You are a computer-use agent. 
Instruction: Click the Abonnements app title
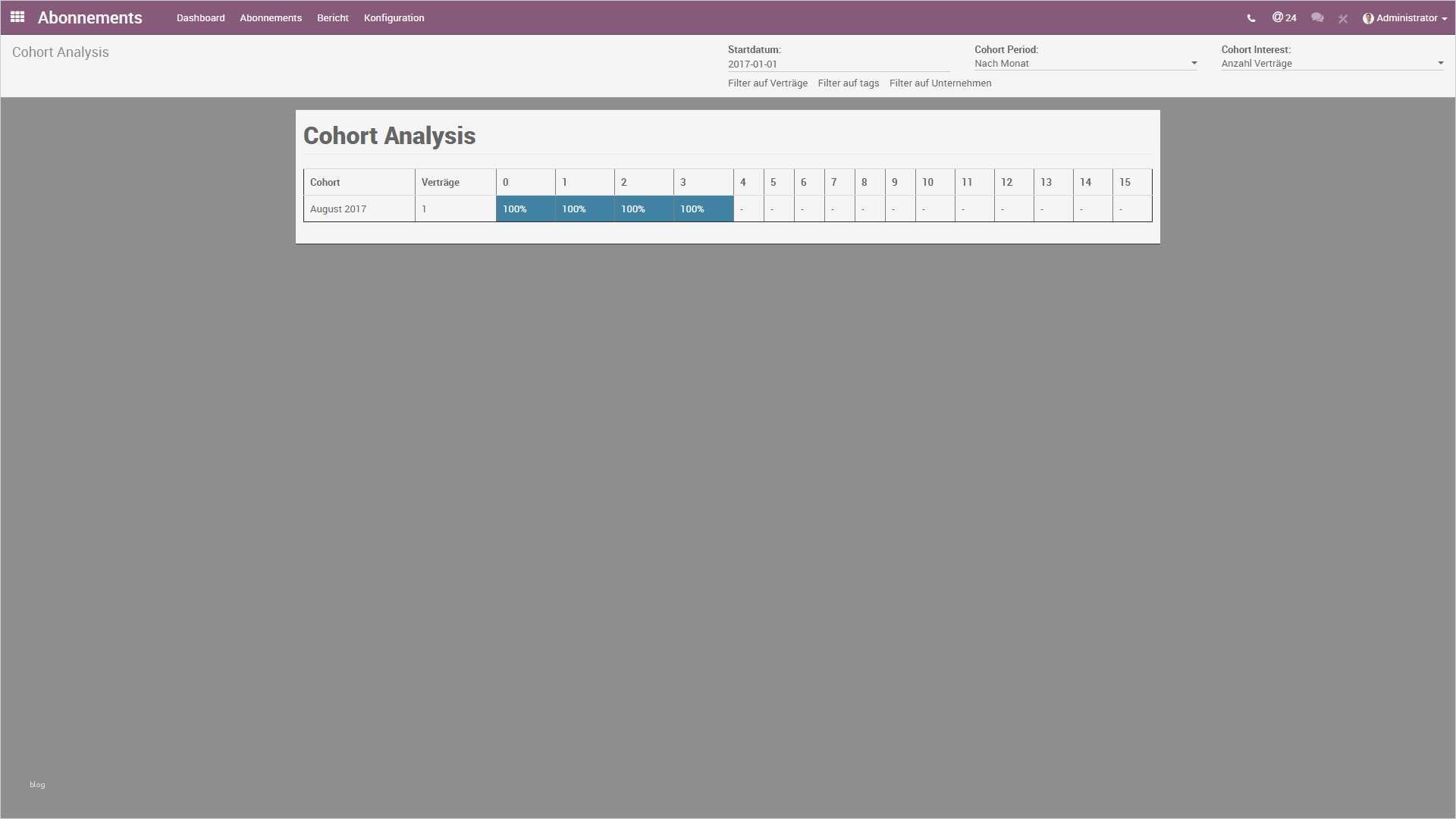pos(89,18)
